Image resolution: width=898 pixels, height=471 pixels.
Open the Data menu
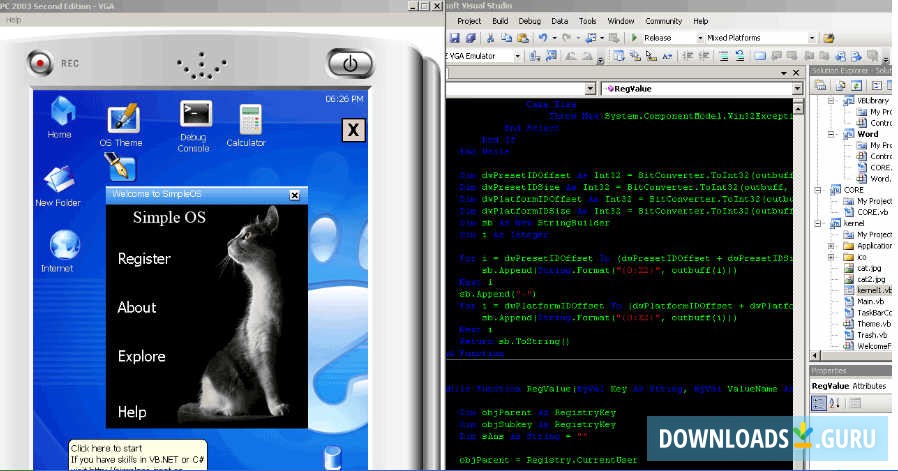[560, 21]
